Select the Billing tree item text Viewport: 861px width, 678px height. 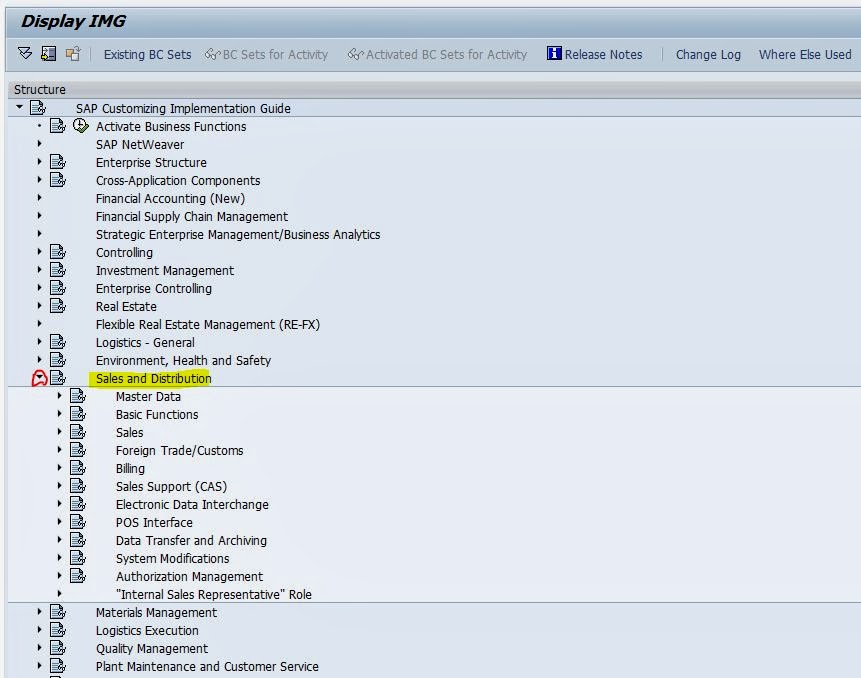pyautogui.click(x=130, y=468)
